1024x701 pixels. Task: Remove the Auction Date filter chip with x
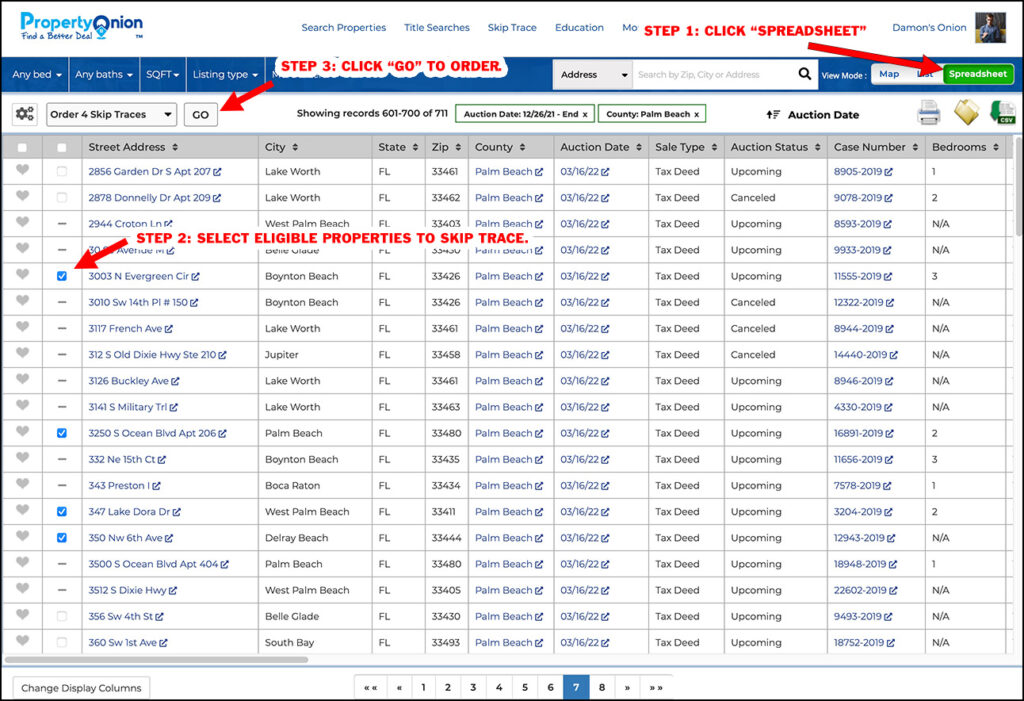tap(584, 114)
